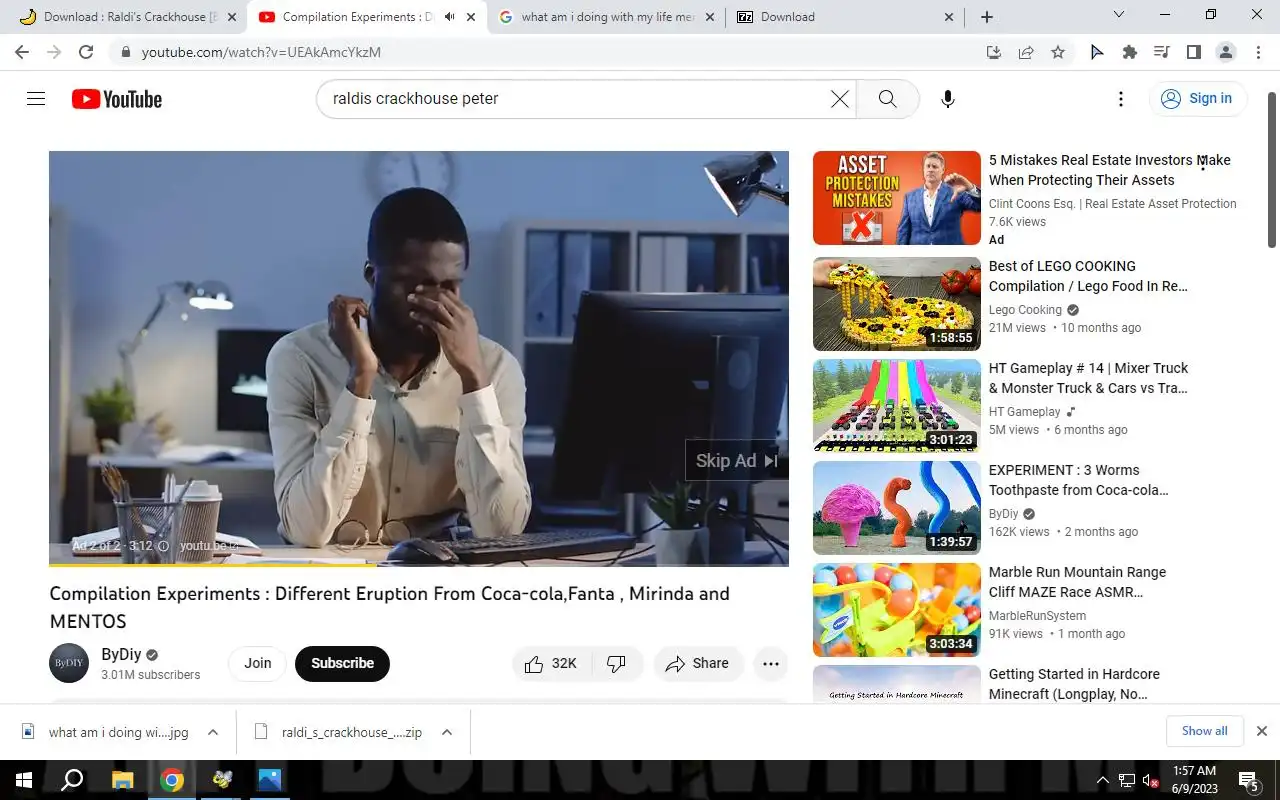Close the downloads bar
Viewport: 1280px width, 800px height.
tap(1261, 731)
